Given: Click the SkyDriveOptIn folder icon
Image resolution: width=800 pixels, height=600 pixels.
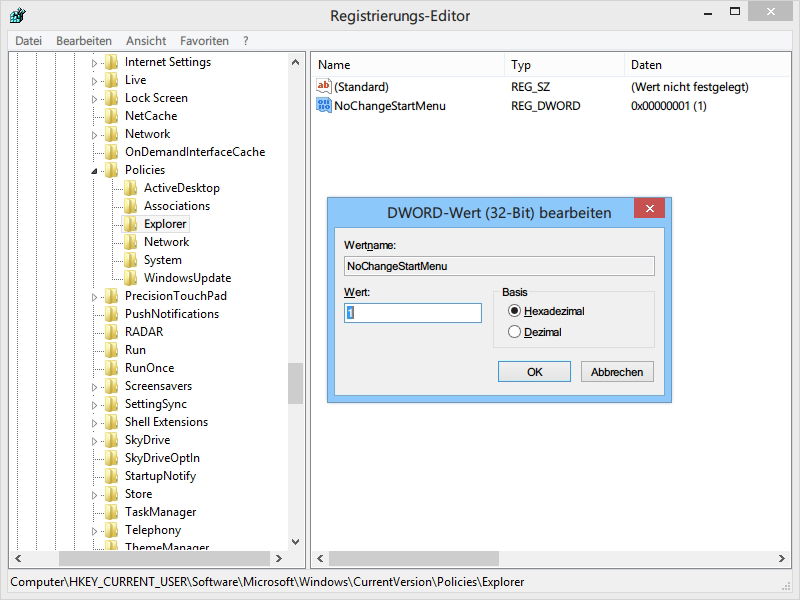Looking at the screenshot, I should [111, 458].
